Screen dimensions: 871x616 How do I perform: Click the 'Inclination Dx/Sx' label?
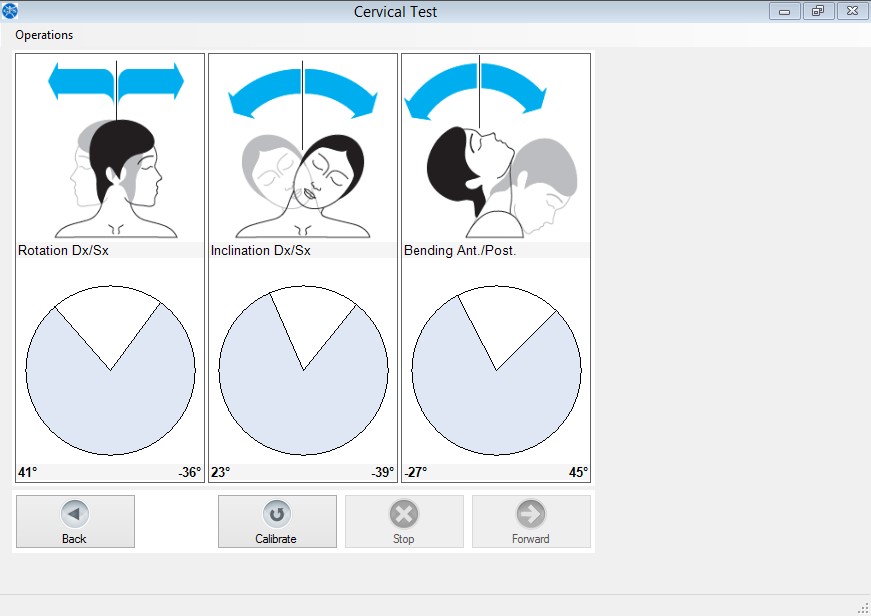pyautogui.click(x=261, y=251)
